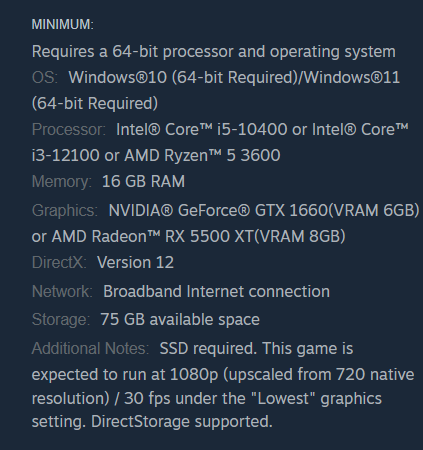Image resolution: width=423 pixels, height=450 pixels.
Task: Click the Processor label
Action: 69,129
